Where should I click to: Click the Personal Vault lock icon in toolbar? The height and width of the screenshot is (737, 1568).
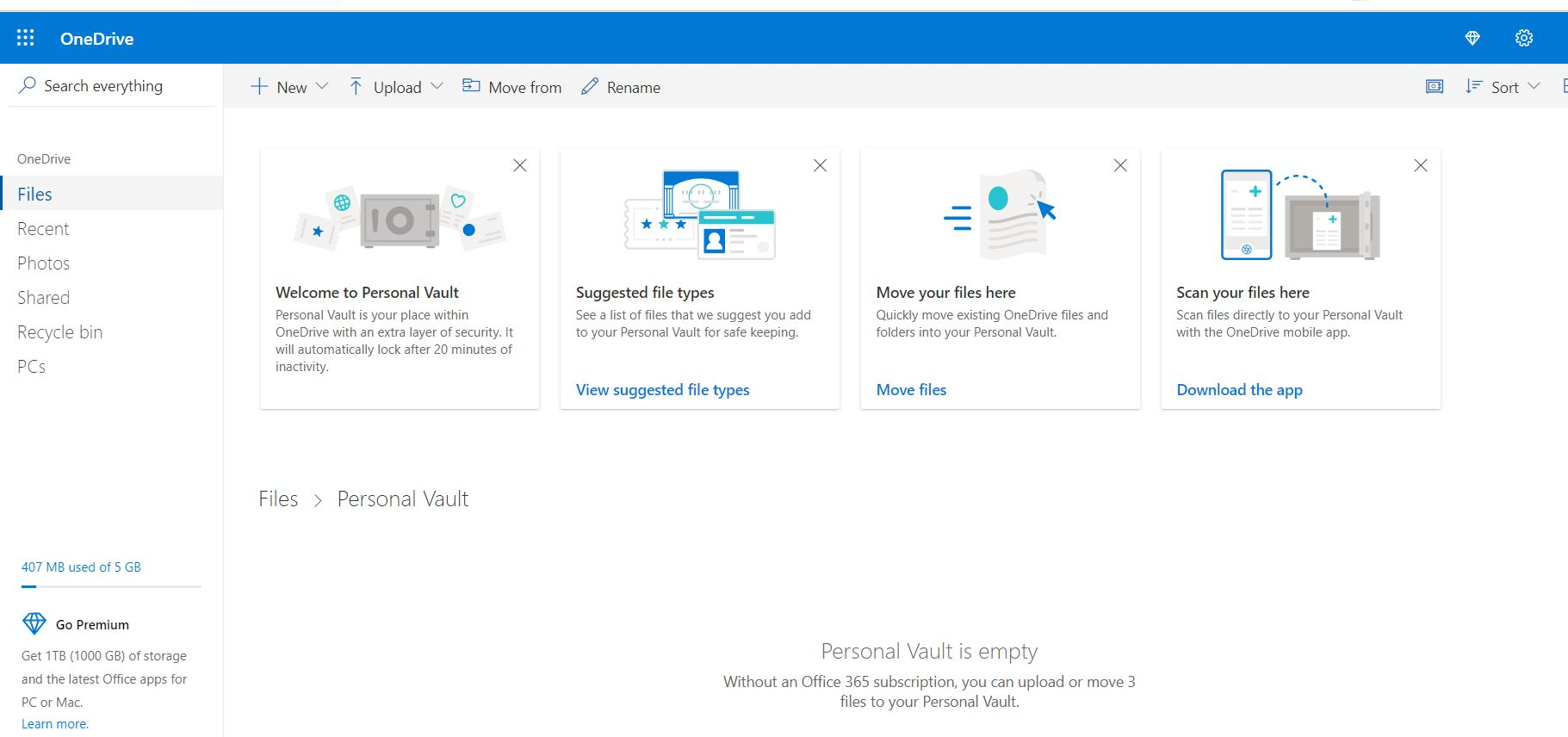coord(1435,86)
